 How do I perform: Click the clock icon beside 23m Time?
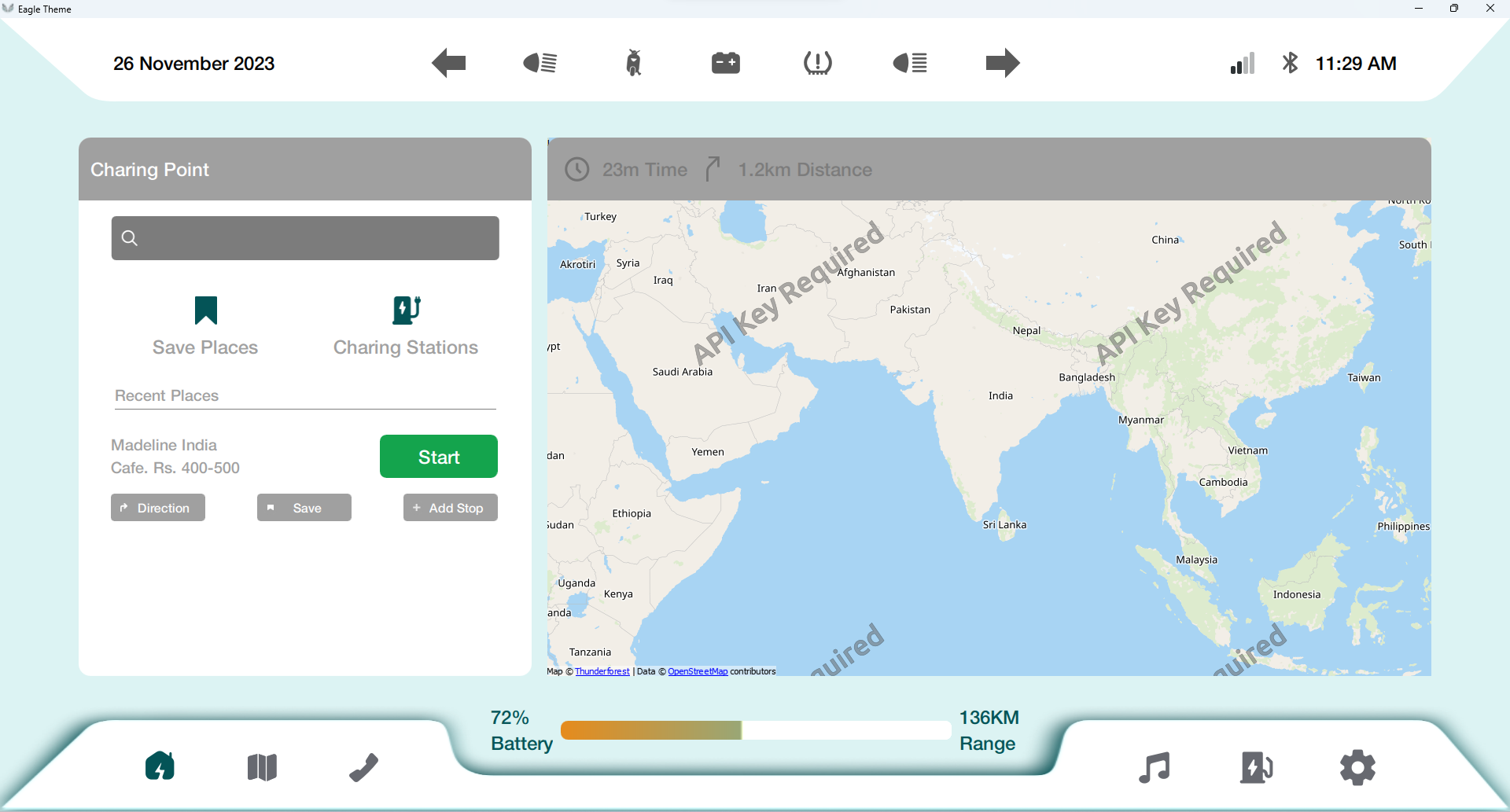(x=577, y=169)
